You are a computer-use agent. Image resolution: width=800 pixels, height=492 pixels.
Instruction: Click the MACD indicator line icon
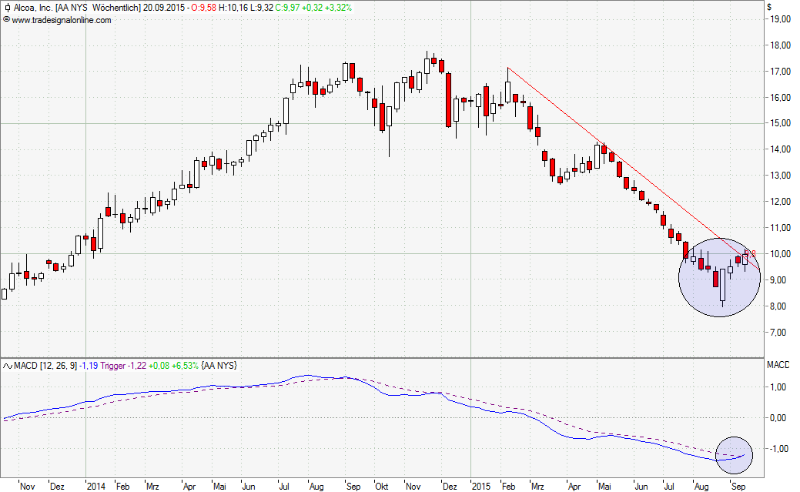tap(6, 366)
